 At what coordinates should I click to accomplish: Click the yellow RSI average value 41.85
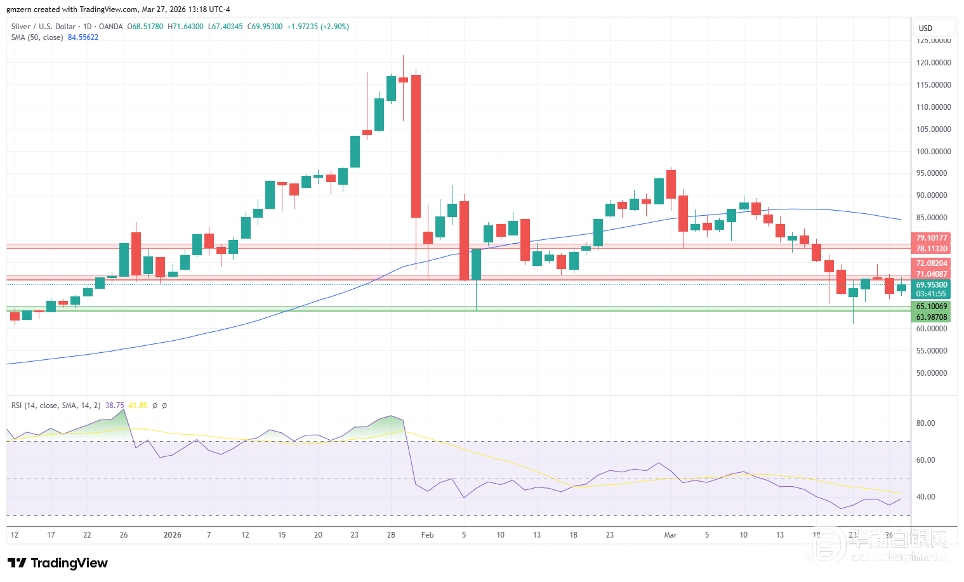136,405
